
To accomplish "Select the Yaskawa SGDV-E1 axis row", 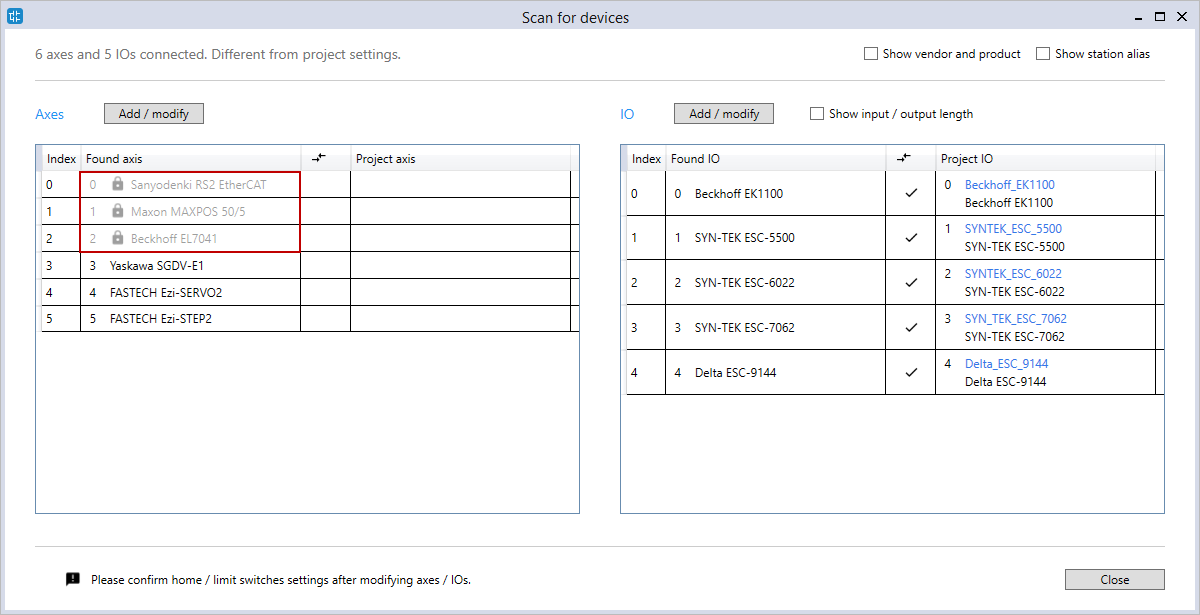I will pos(156,265).
